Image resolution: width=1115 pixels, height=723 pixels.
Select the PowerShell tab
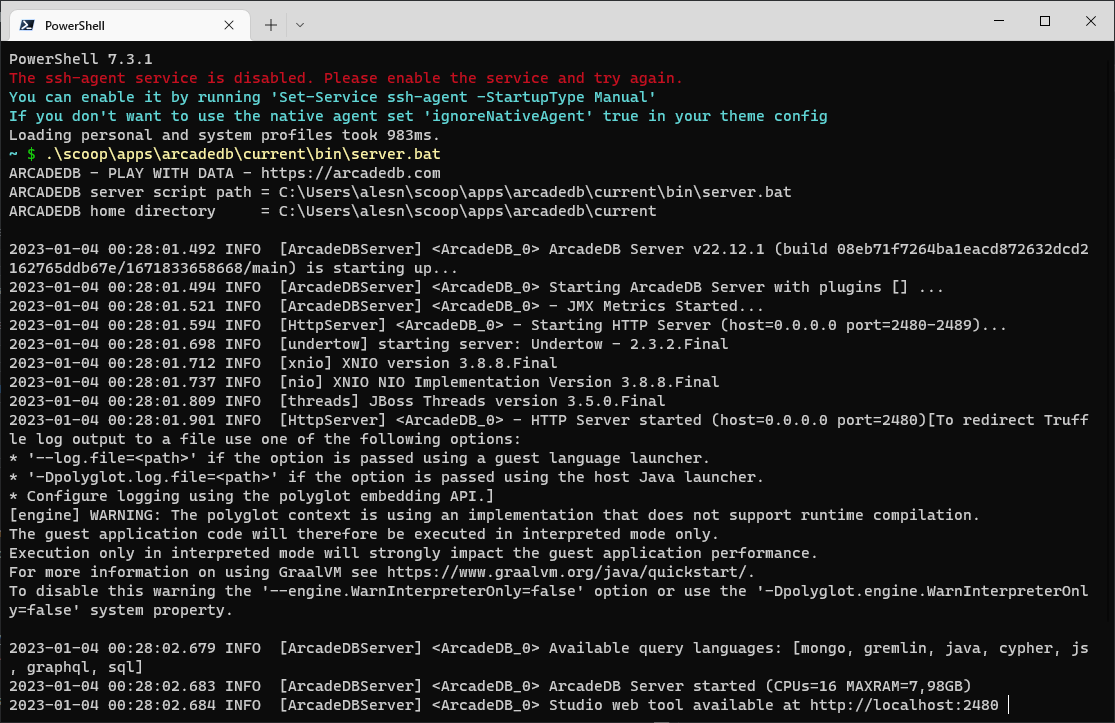click(x=129, y=25)
